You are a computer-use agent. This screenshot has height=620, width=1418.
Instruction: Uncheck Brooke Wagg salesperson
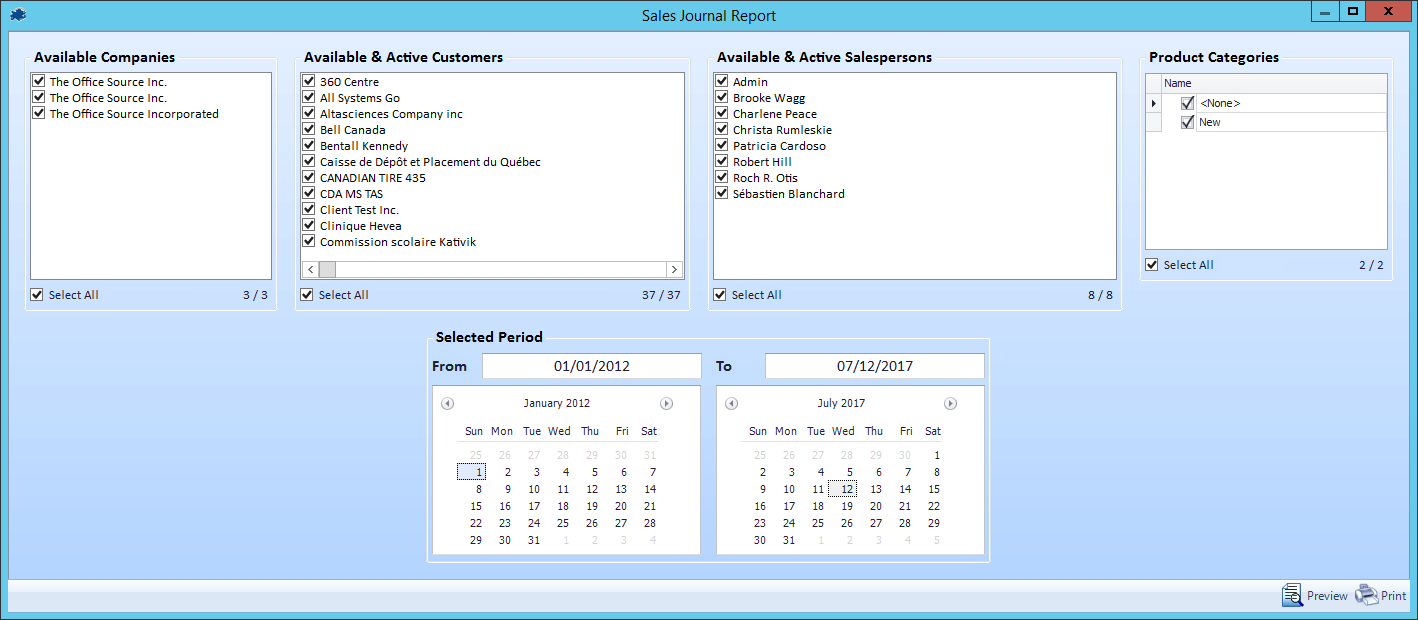721,98
